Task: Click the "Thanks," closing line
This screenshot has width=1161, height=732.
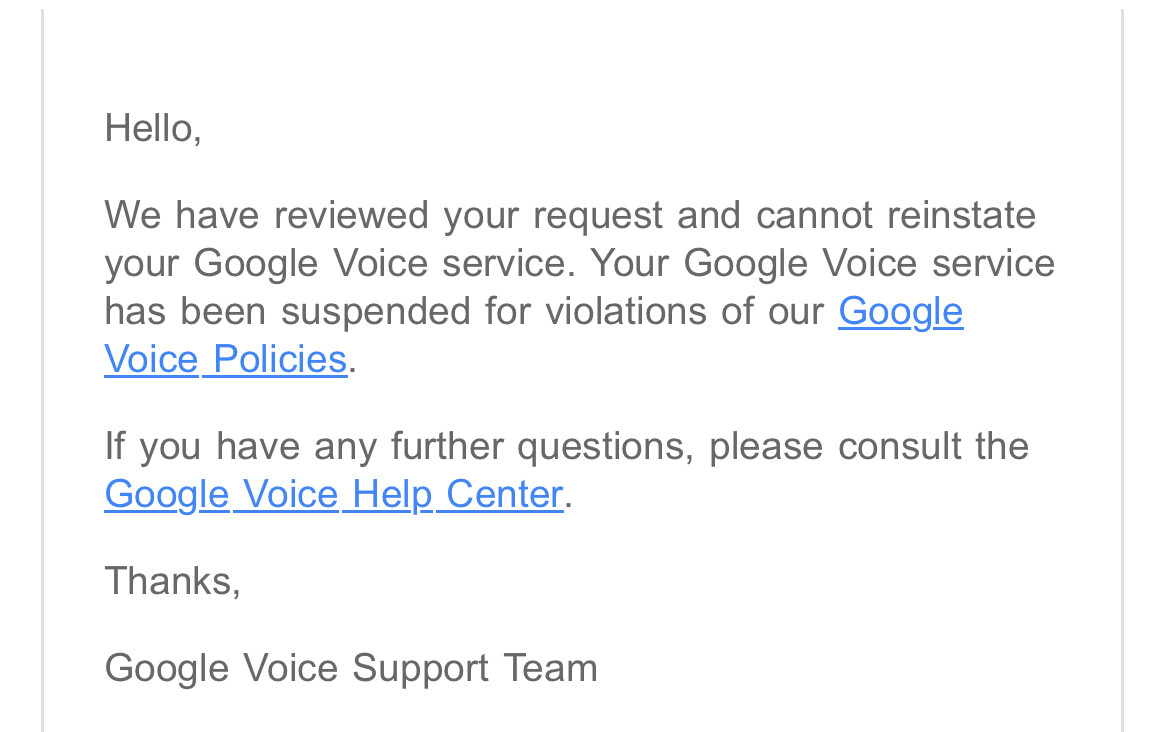Action: click(x=173, y=581)
